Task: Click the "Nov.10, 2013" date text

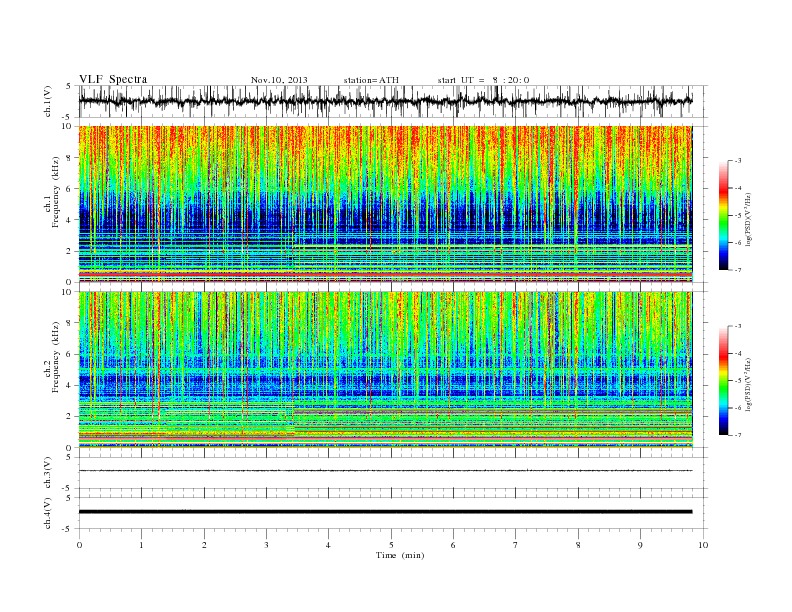Action: tap(279, 80)
